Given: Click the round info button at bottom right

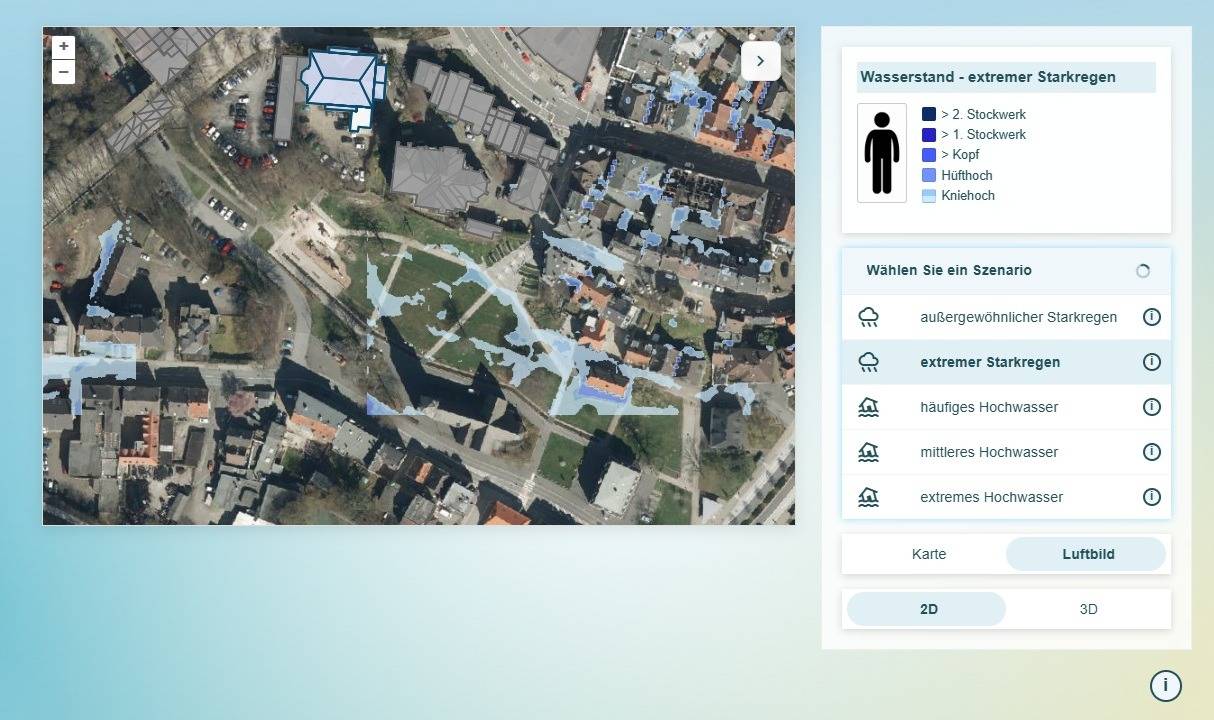Looking at the screenshot, I should tap(1165, 686).
